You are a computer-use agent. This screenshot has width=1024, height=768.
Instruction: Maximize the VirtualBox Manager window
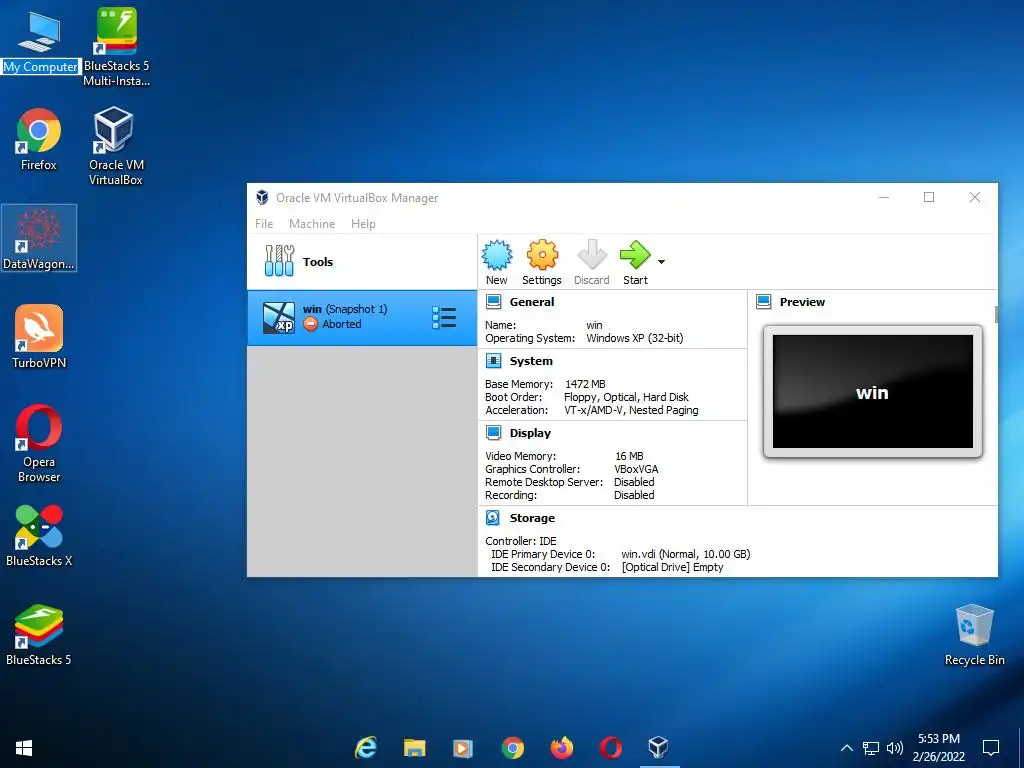[x=929, y=197]
